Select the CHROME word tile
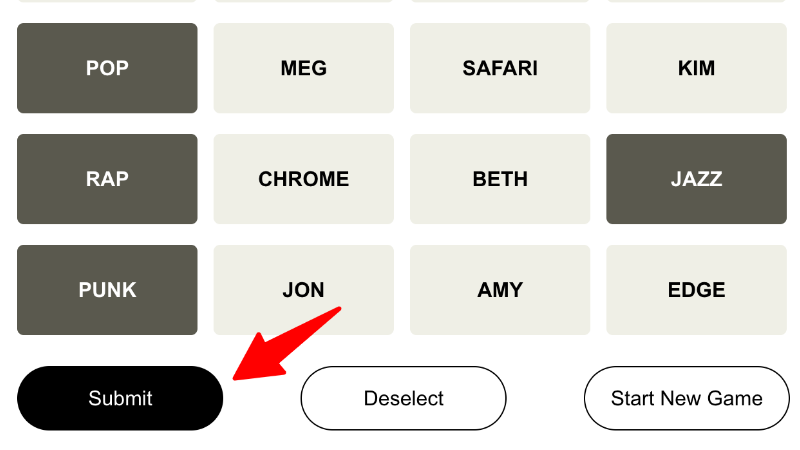 pyautogui.click(x=303, y=179)
